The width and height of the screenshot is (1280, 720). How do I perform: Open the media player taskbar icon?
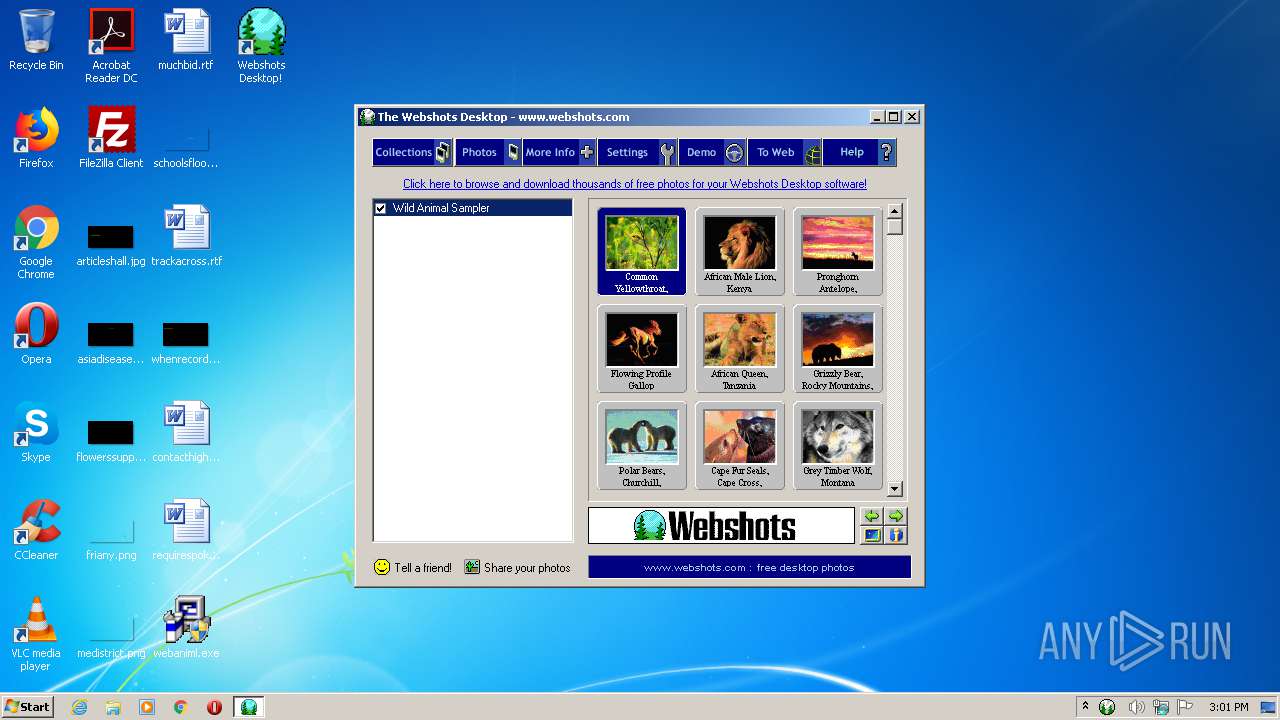(147, 707)
